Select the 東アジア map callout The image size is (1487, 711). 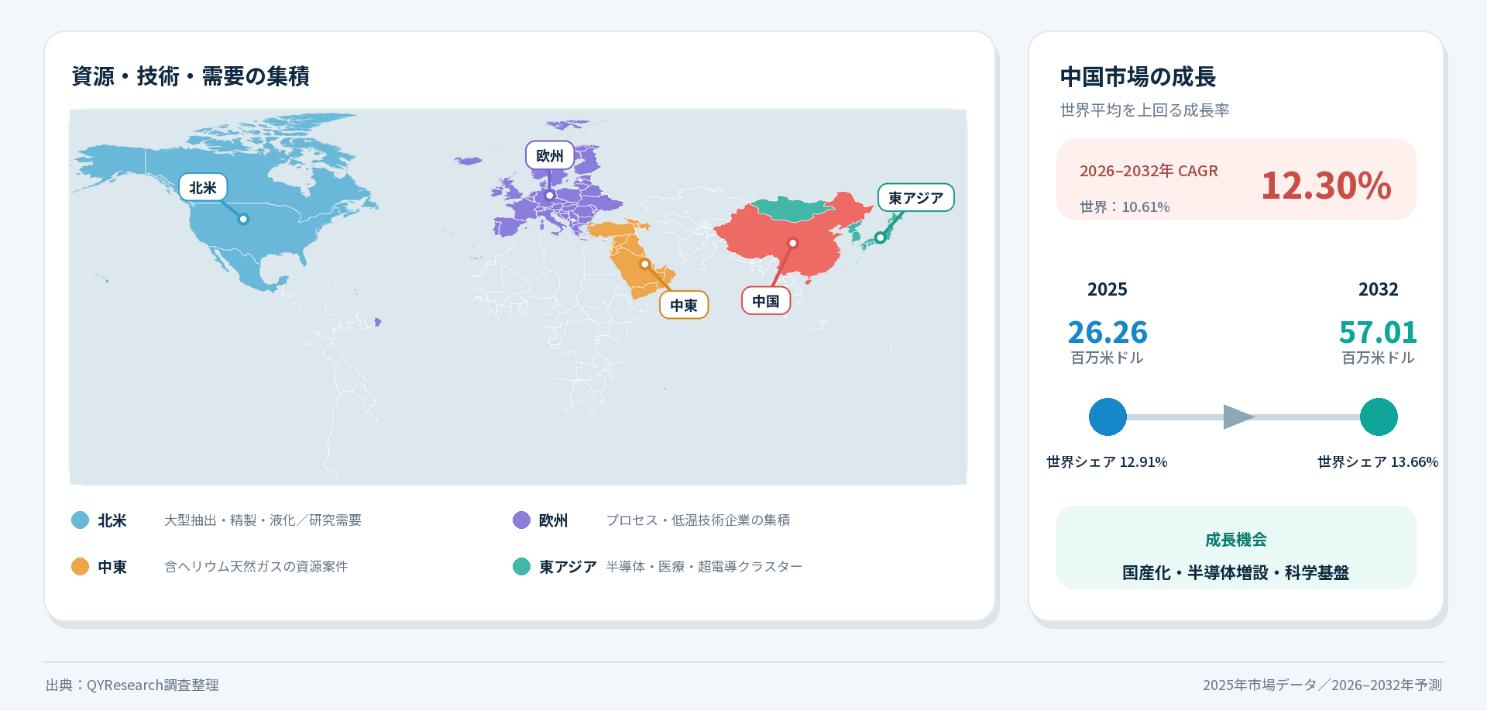[x=916, y=198]
